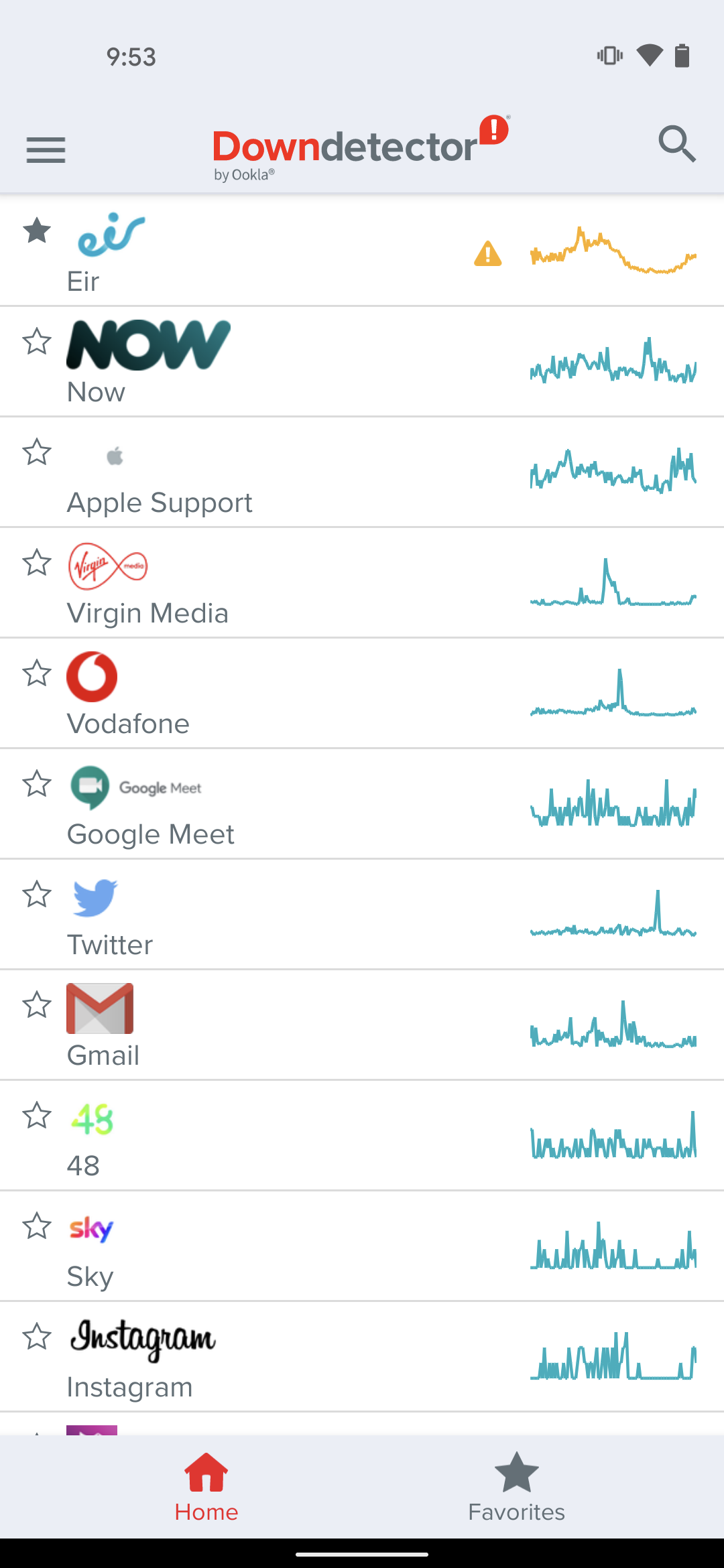Open the Vodafone logo entry
724x1568 pixels.
92,677
